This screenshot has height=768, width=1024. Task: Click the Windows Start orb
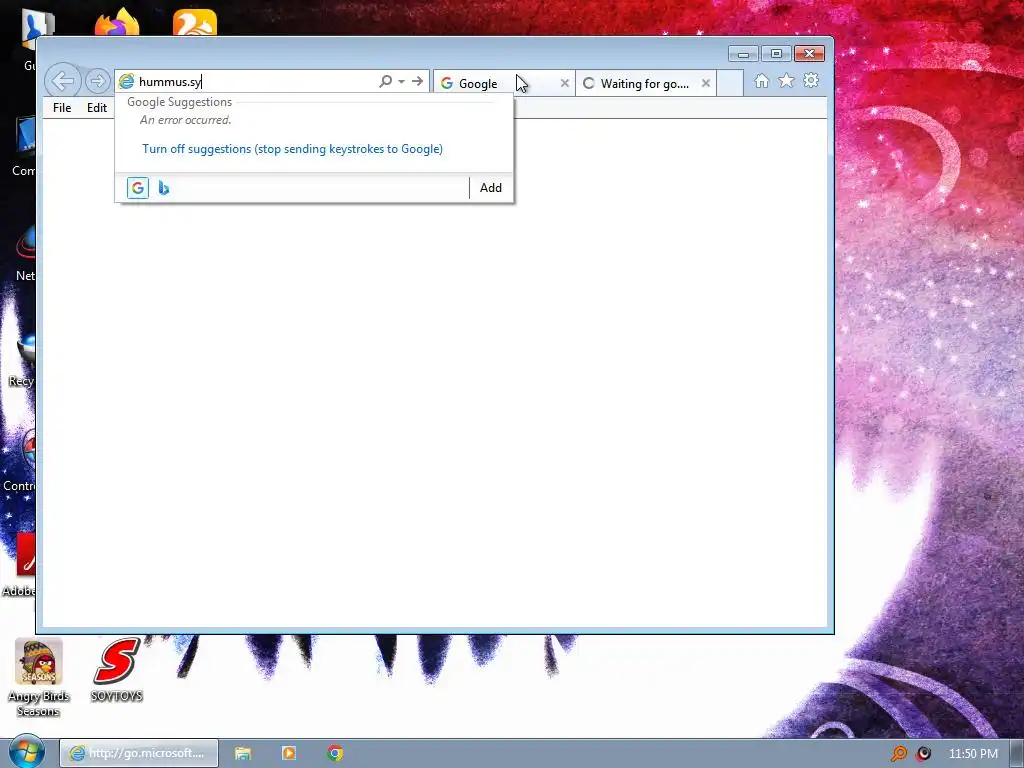point(27,751)
